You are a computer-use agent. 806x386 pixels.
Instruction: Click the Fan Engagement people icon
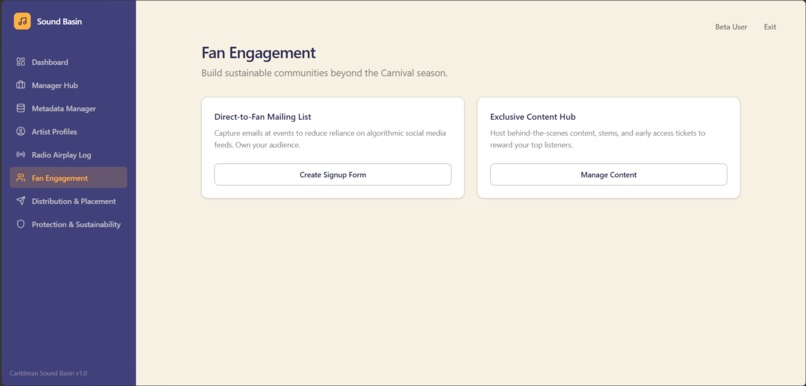[21, 178]
